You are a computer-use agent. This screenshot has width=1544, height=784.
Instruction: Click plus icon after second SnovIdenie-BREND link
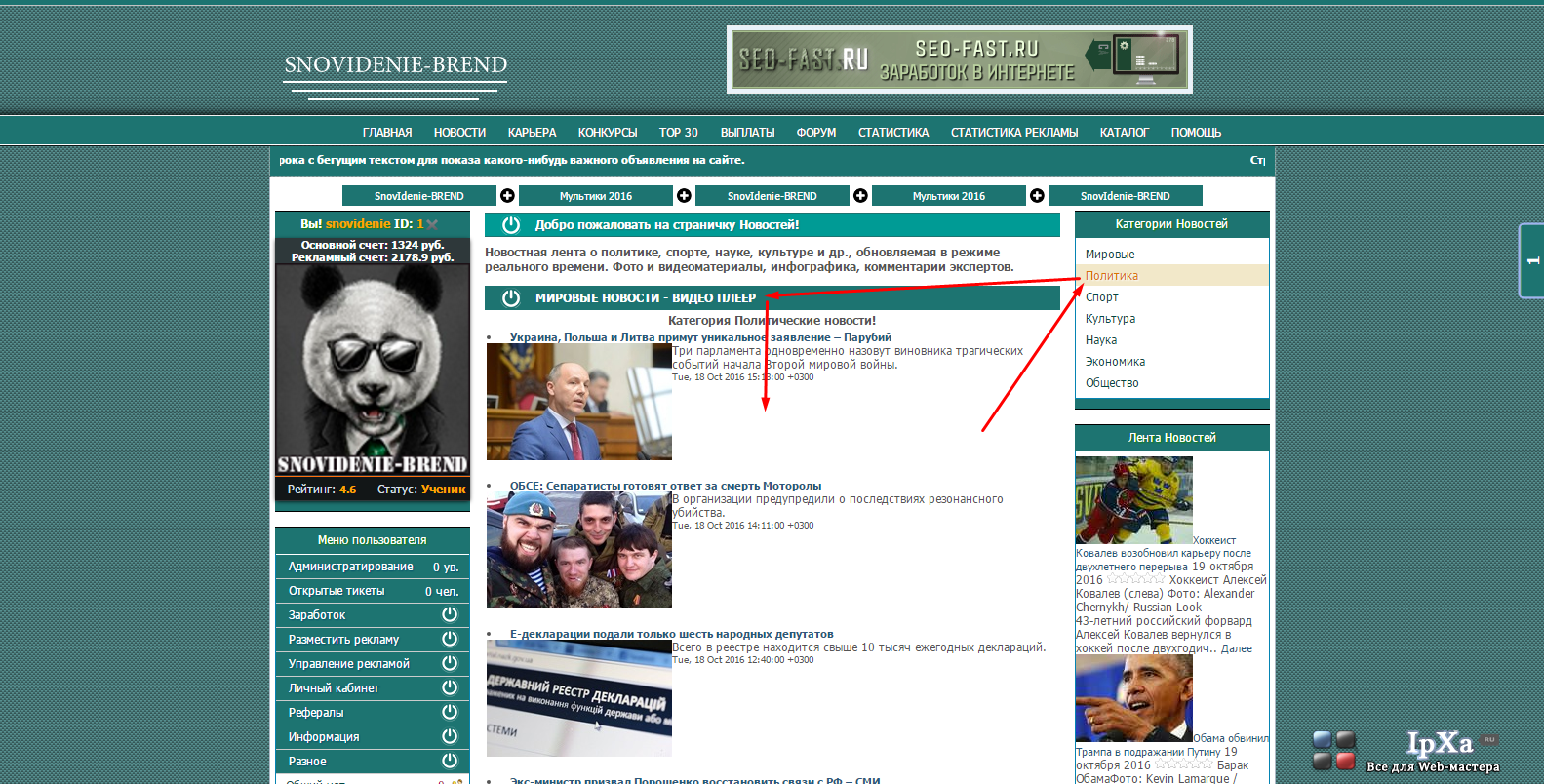860,196
